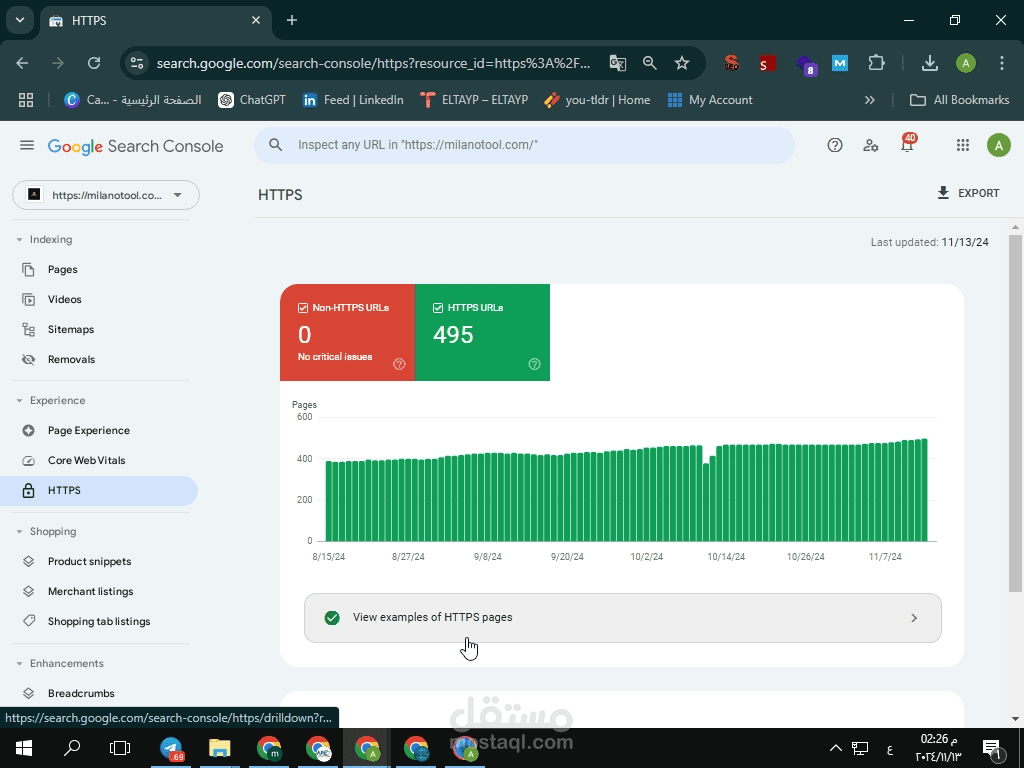Open Windows taskbar search

coord(72,748)
